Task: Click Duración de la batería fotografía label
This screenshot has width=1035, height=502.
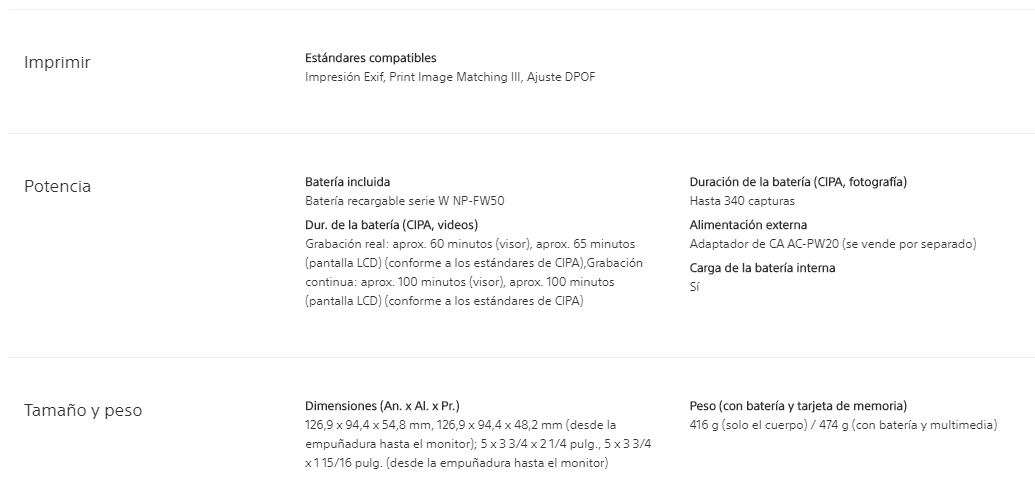Action: coord(798,182)
